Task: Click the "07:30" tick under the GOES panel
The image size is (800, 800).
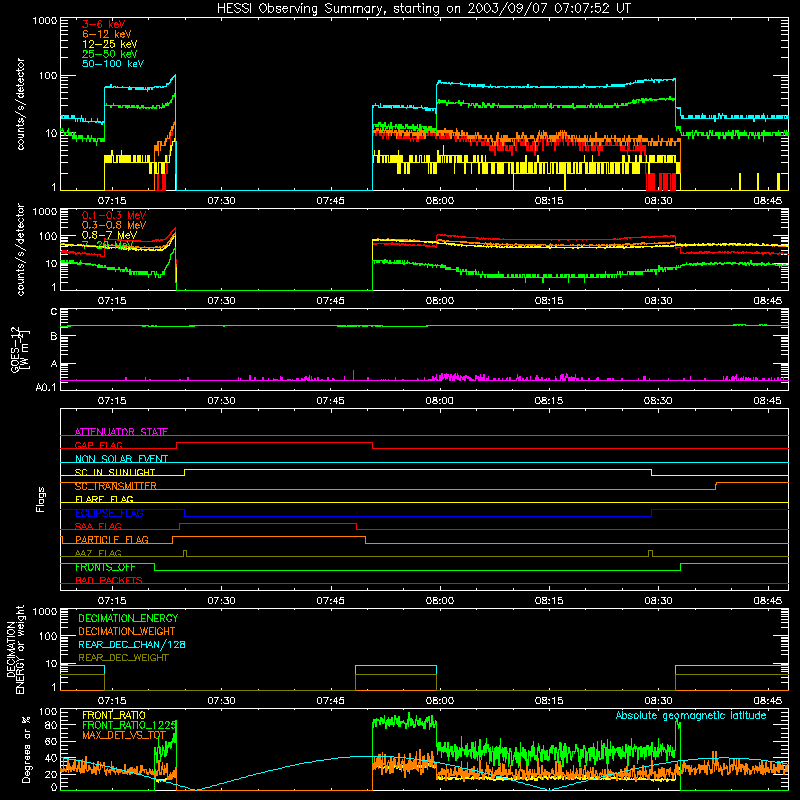Action: tap(221, 401)
